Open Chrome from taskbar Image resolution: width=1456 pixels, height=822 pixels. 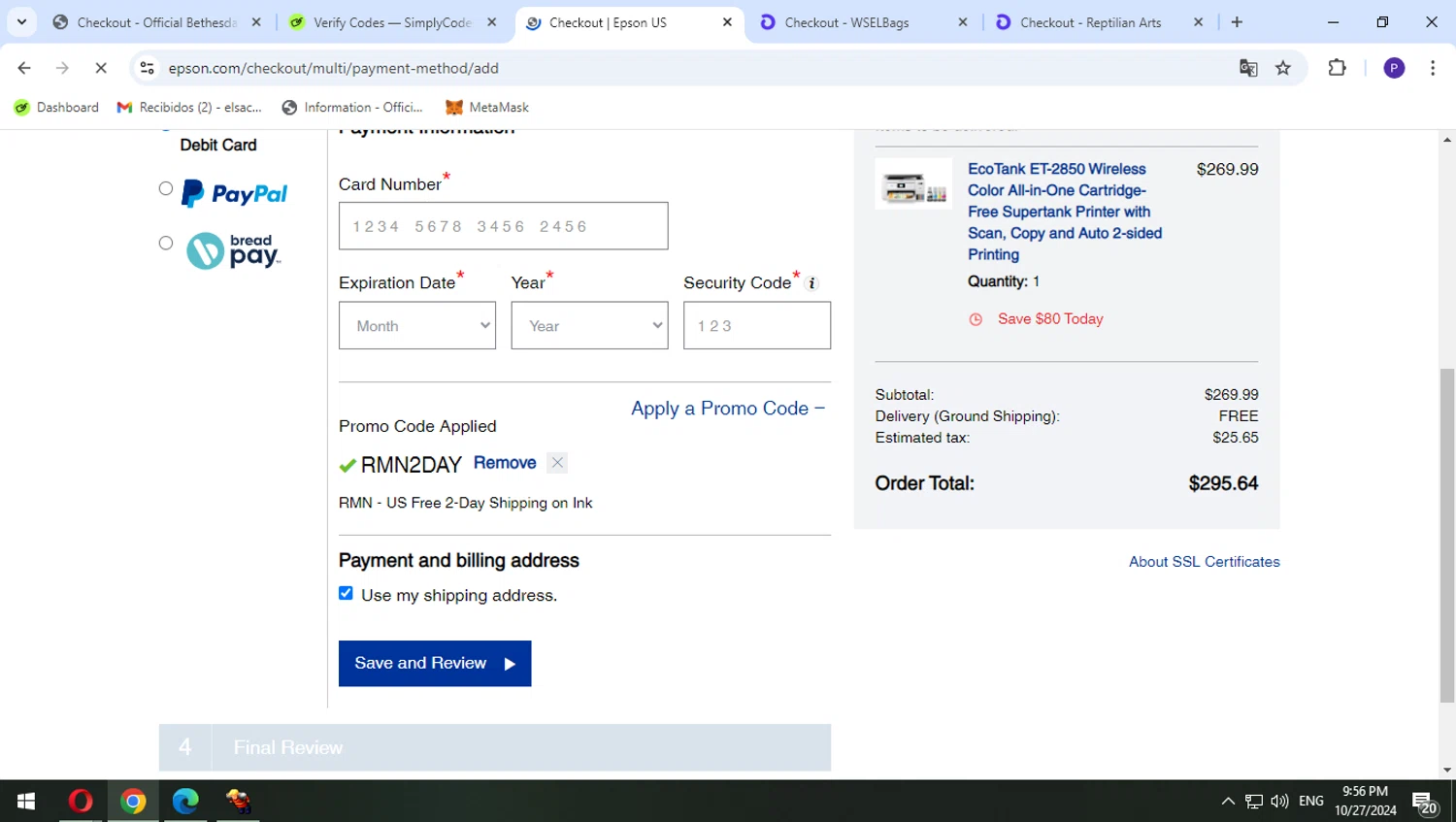pyautogui.click(x=133, y=801)
